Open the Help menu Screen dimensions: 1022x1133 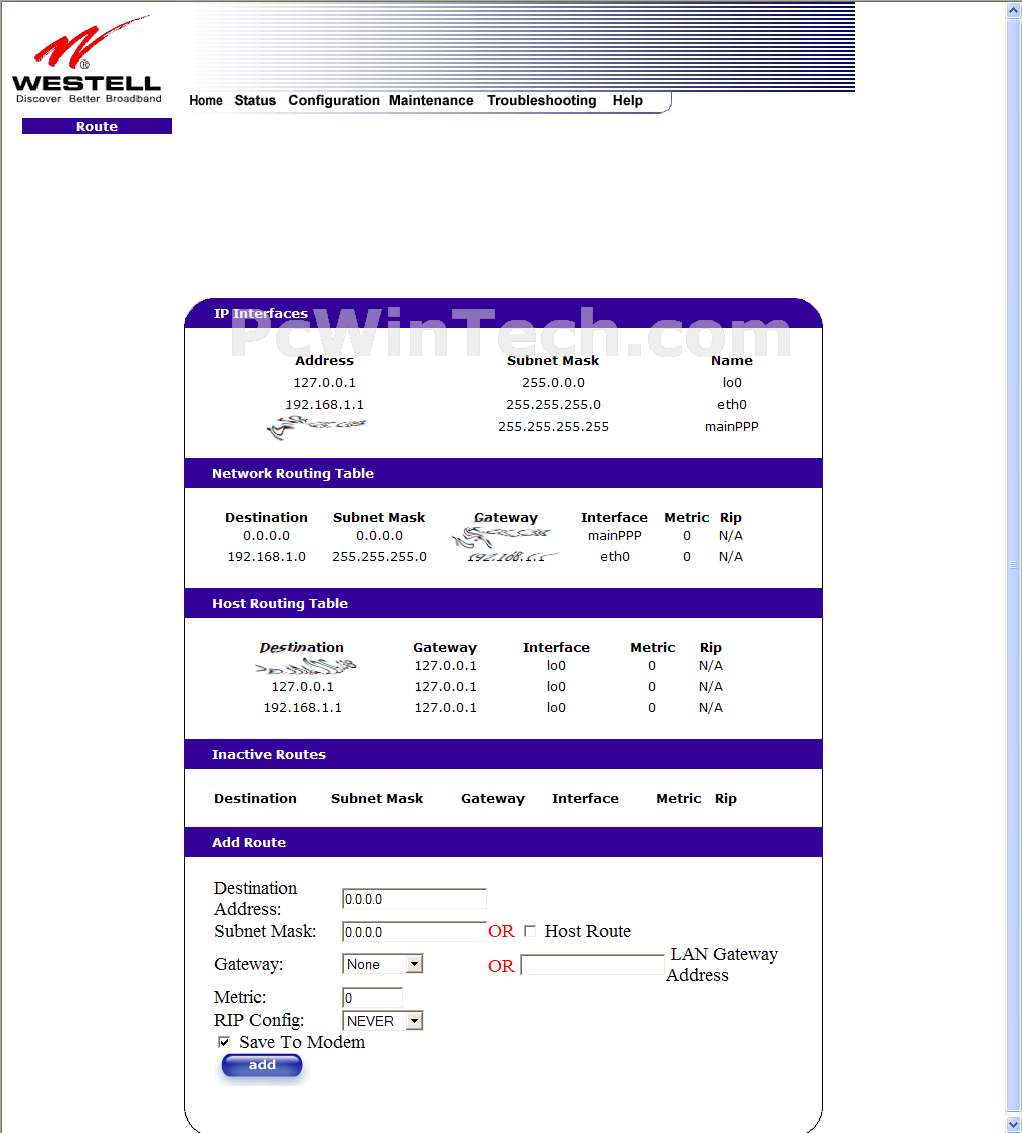(627, 100)
